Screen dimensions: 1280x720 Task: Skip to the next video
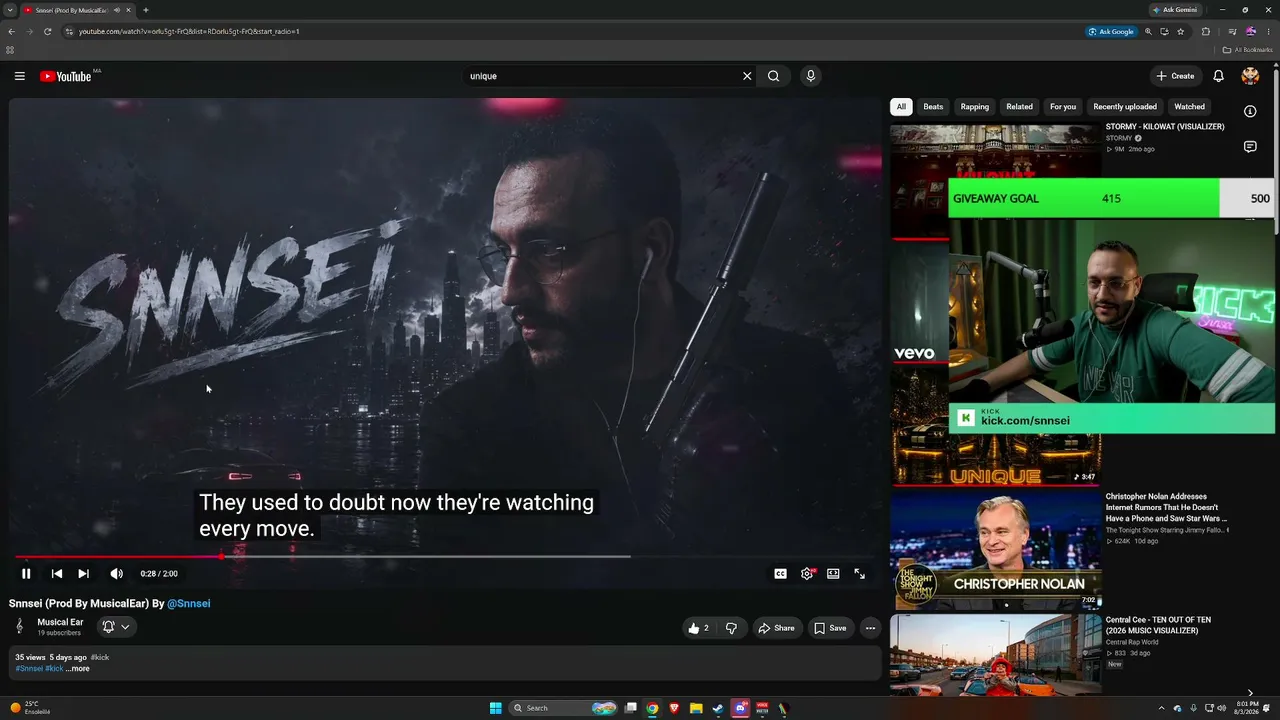click(83, 574)
